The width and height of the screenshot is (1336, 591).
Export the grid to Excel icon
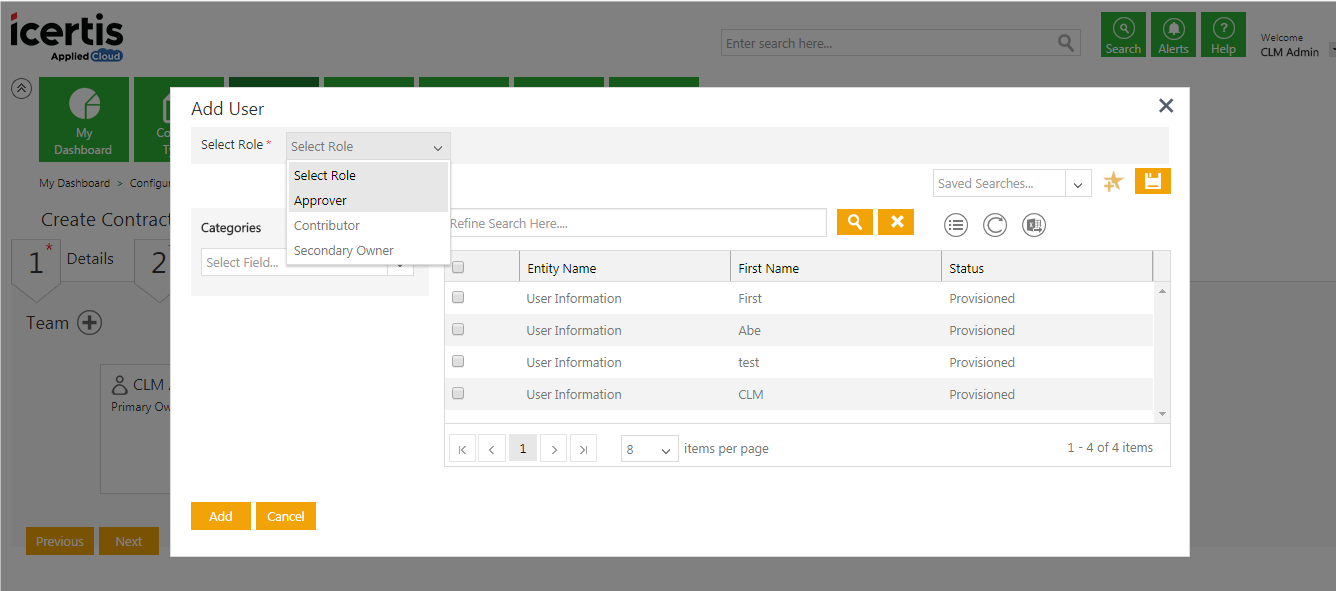point(1034,225)
